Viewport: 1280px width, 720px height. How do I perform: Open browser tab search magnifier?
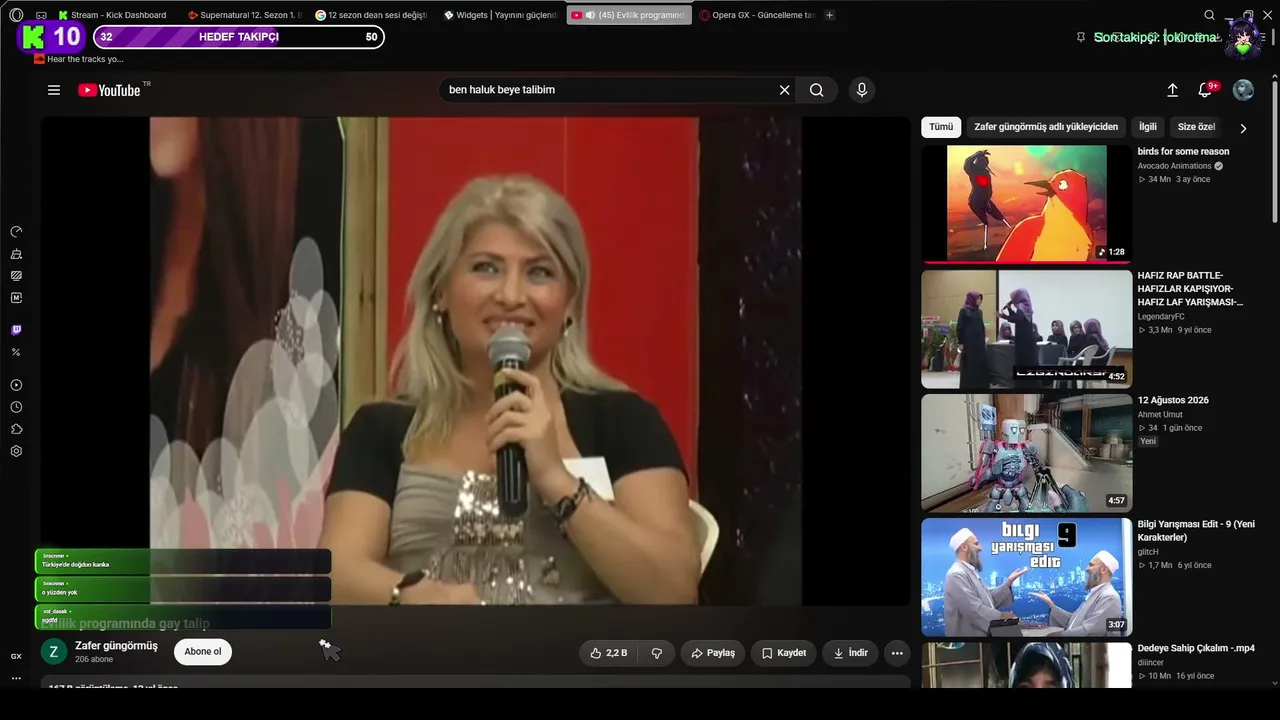(x=1209, y=15)
